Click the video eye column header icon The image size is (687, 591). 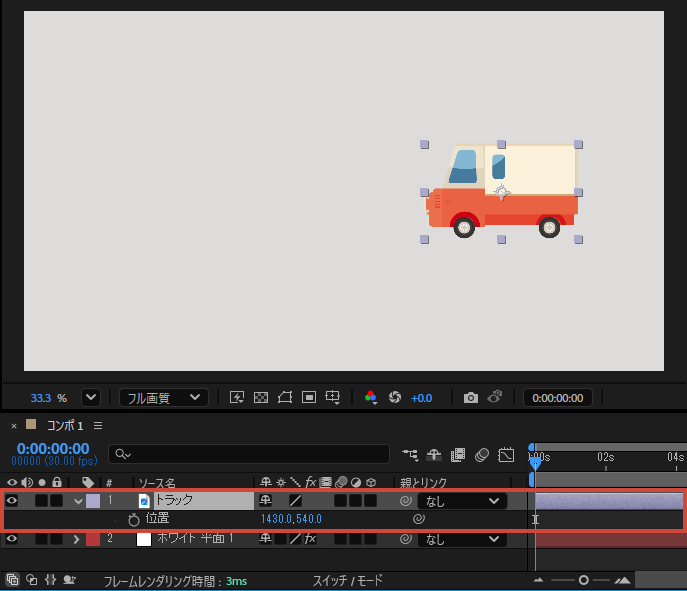12,482
